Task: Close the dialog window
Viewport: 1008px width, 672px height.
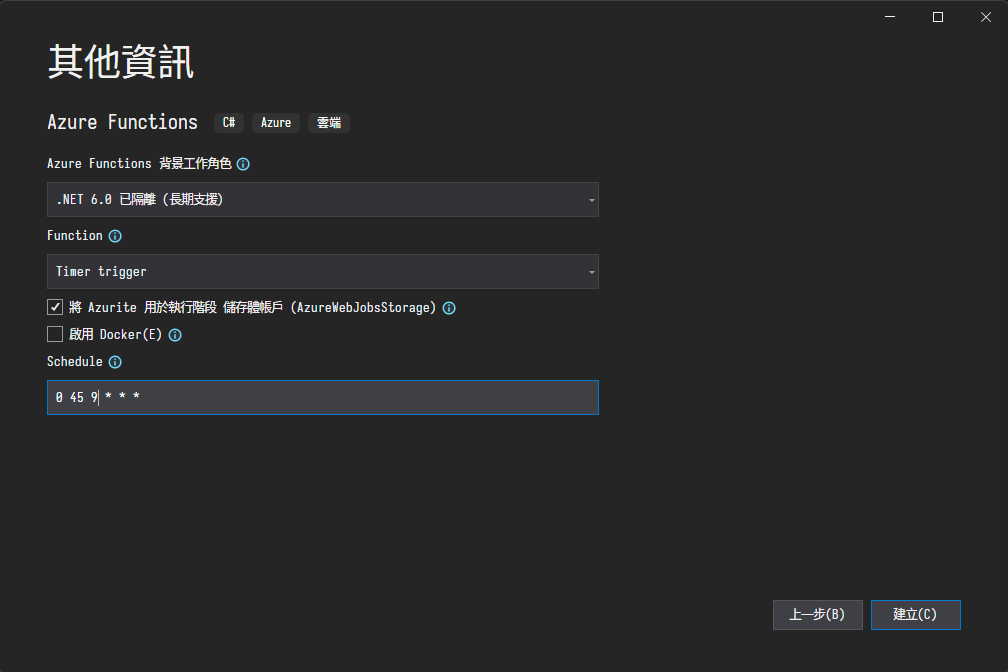Action: pos(986,17)
